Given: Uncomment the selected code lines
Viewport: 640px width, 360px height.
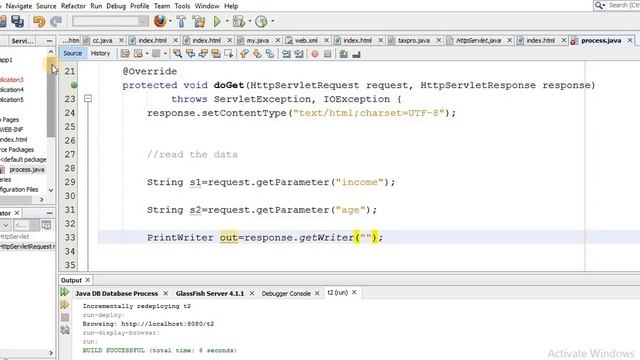Looking at the screenshot, I should click(x=356, y=53).
